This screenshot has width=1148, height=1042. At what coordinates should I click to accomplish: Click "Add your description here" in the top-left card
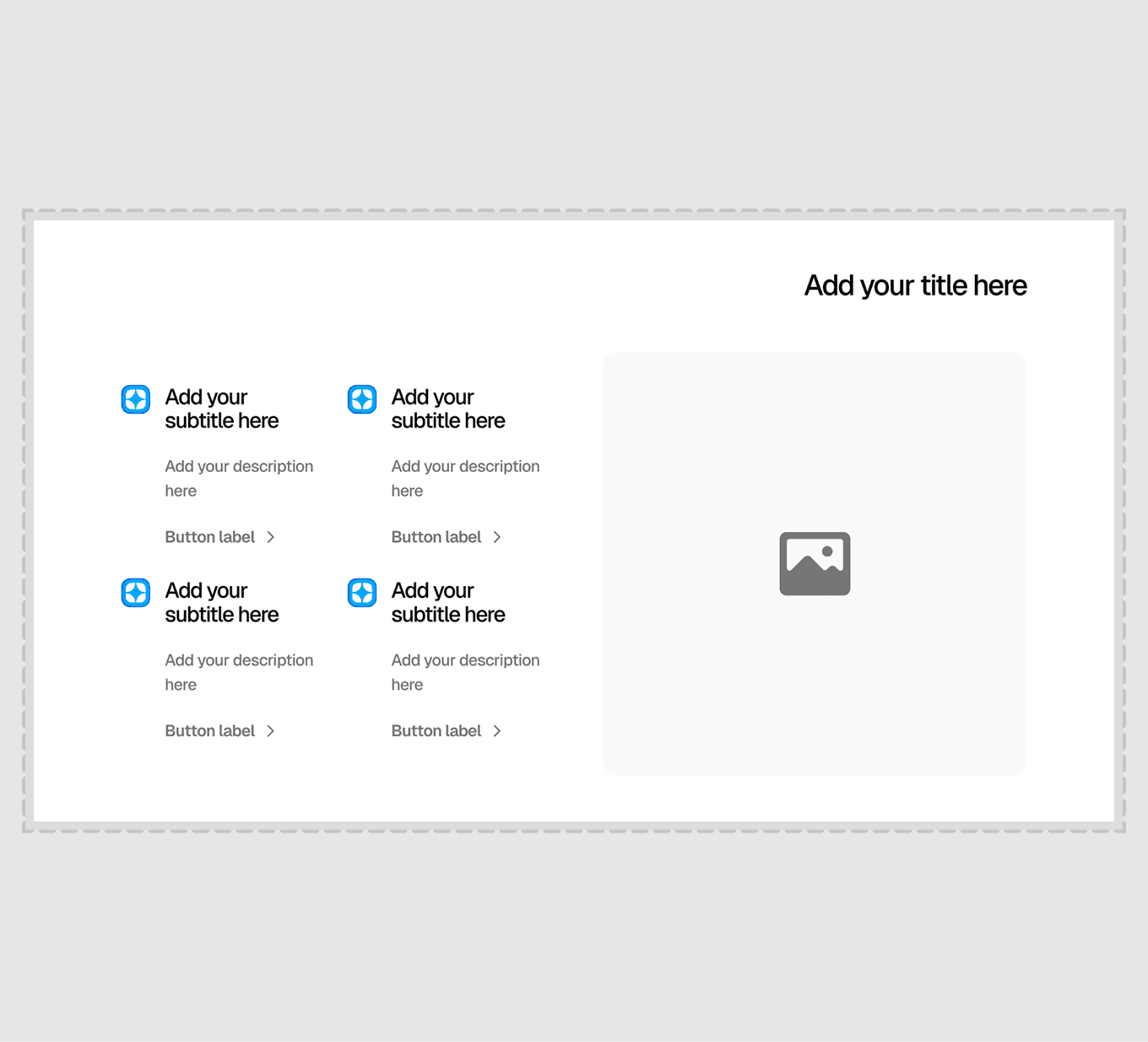coord(239,479)
